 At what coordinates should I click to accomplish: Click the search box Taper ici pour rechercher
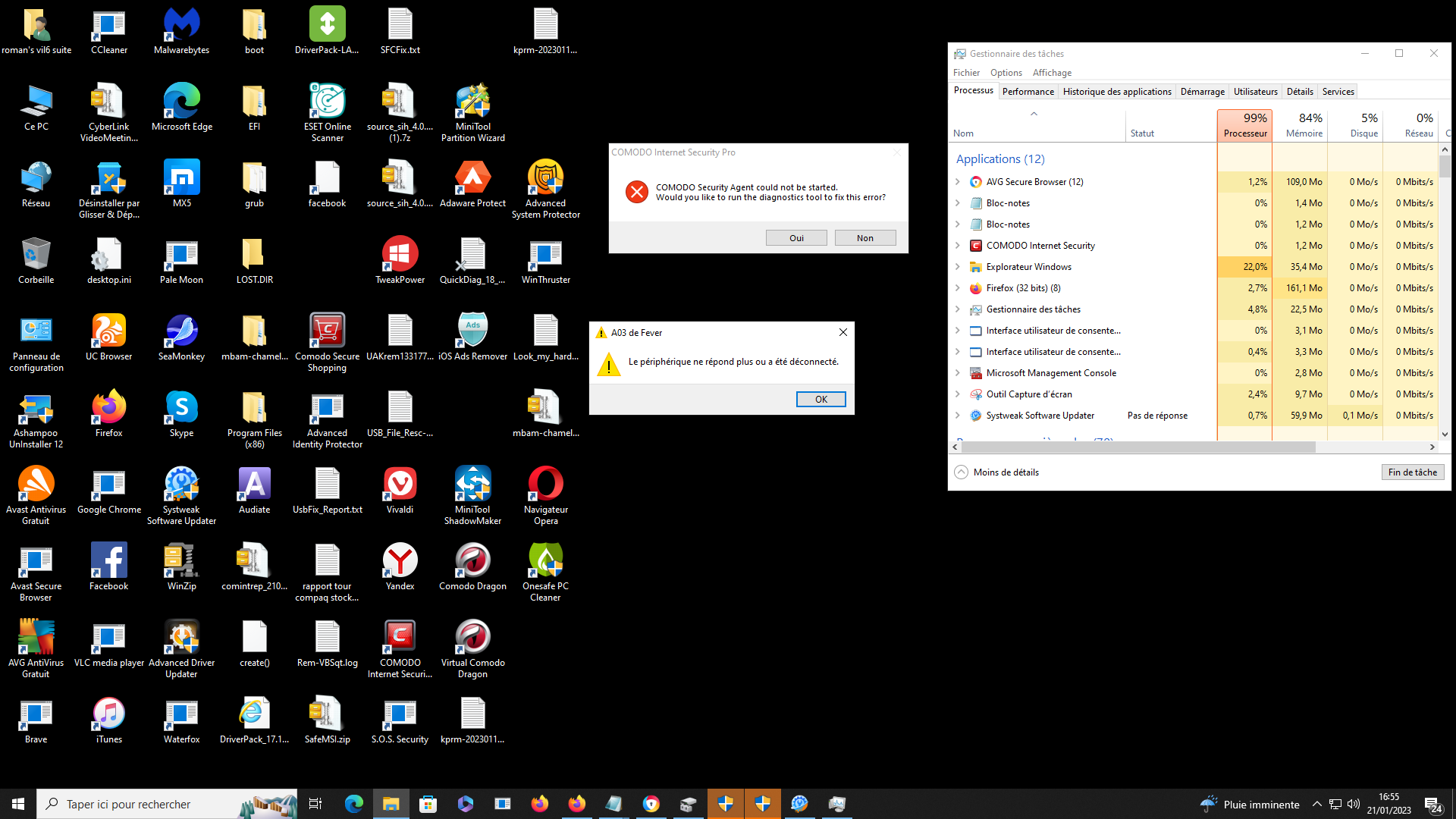coord(167,804)
